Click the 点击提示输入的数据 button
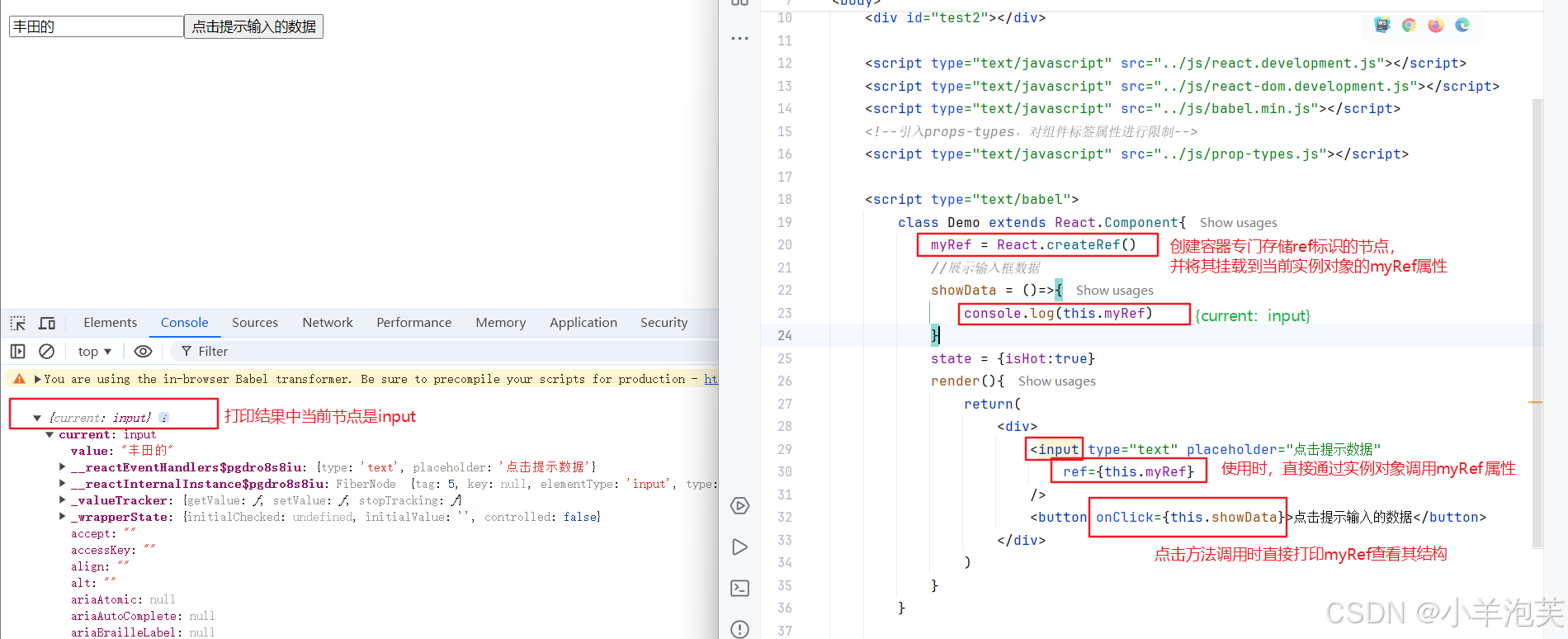This screenshot has width=1568, height=639. [253, 26]
